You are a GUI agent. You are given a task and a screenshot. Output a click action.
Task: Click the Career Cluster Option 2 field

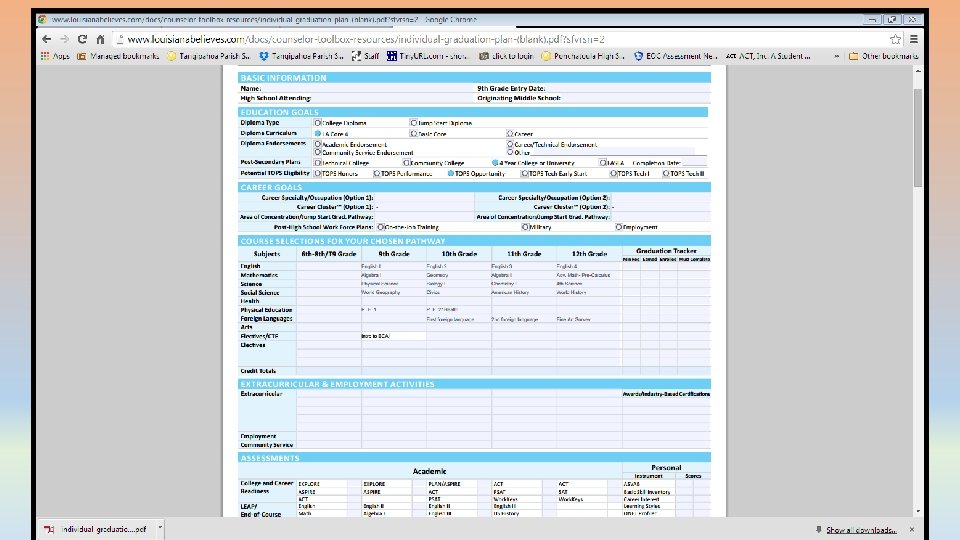[x=661, y=207]
